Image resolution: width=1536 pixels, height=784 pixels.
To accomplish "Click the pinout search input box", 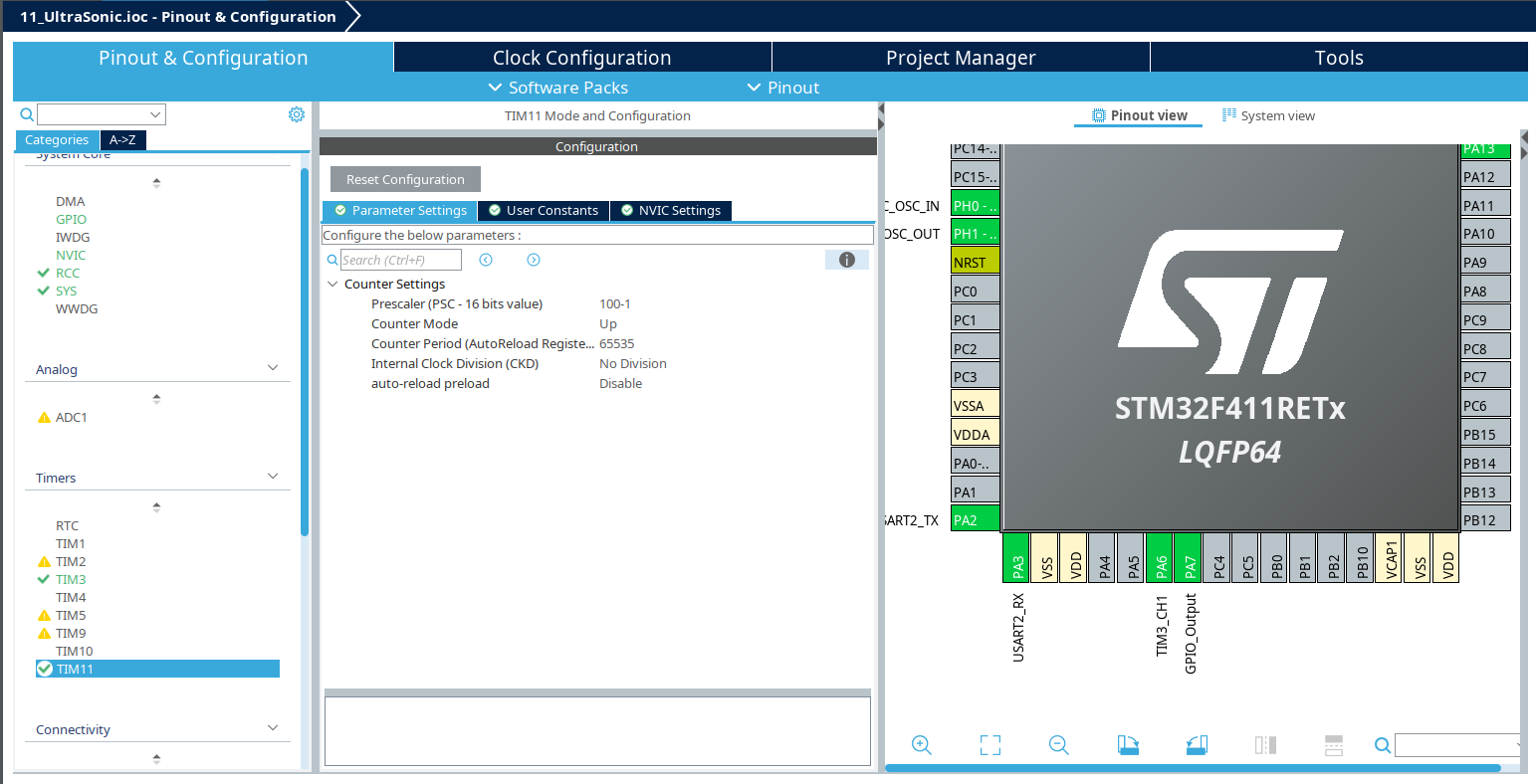I will point(1458,745).
